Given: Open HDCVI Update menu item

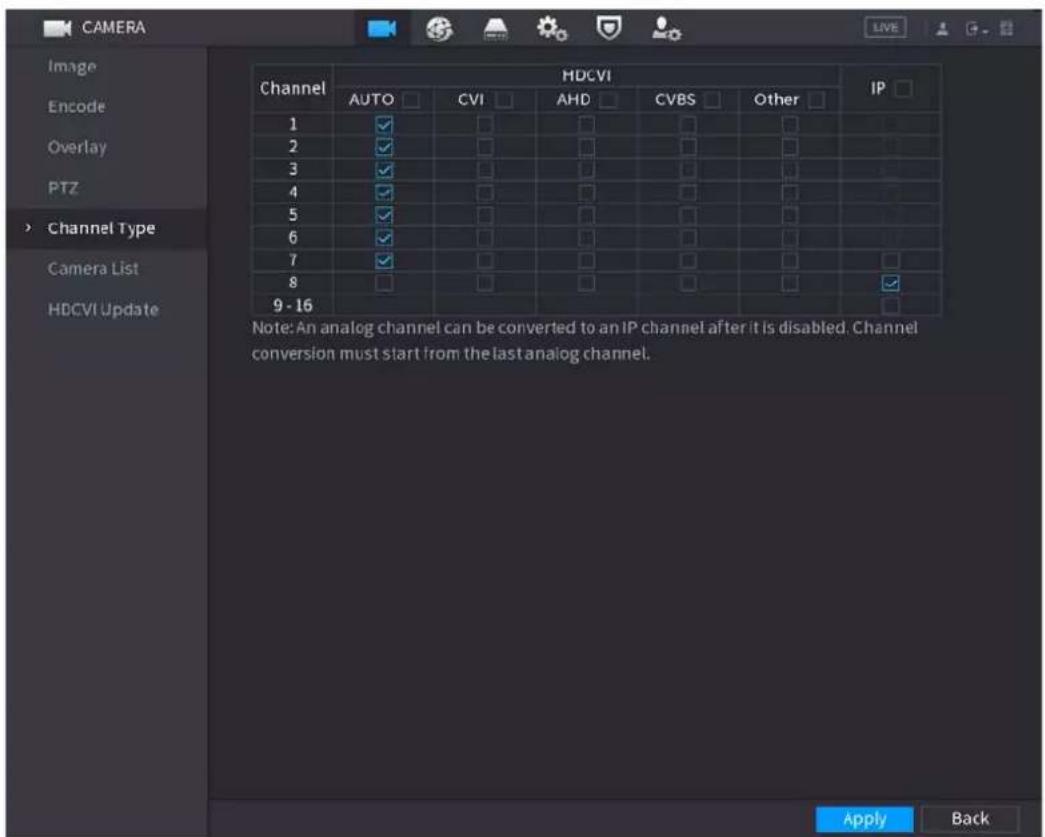Looking at the screenshot, I should (x=103, y=309).
